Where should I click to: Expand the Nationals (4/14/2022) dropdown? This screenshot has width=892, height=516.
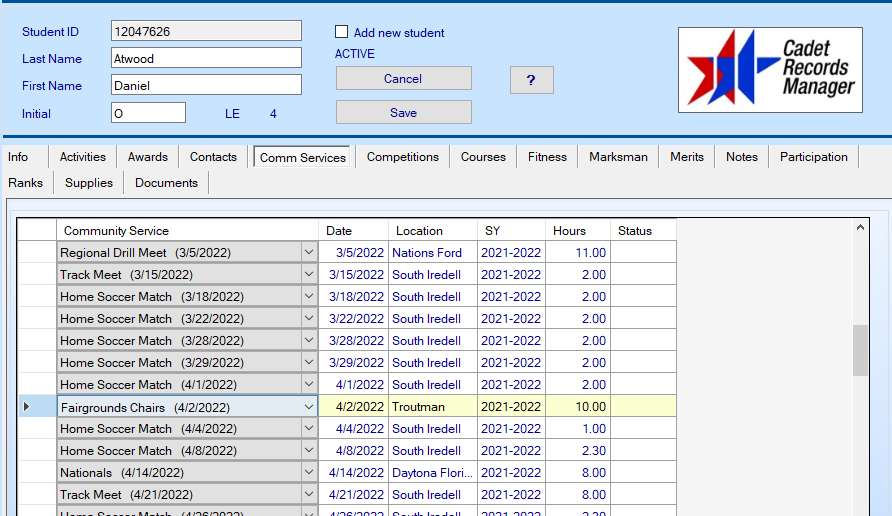(x=309, y=473)
